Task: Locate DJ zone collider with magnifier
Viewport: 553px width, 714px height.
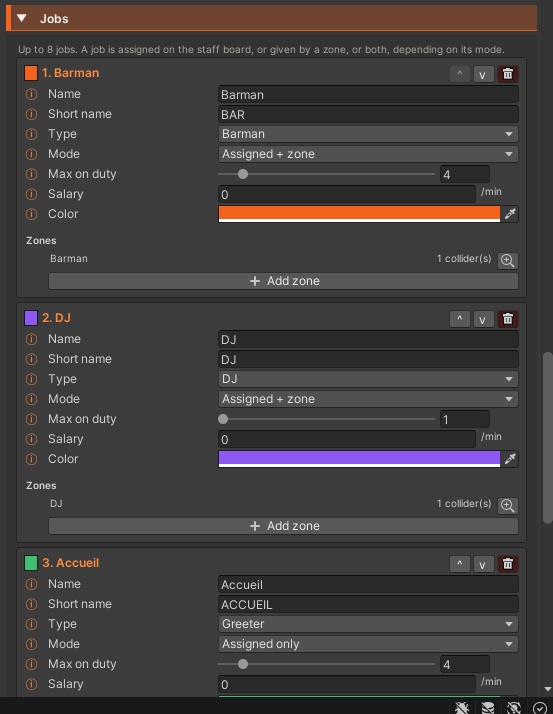Action: point(507,505)
